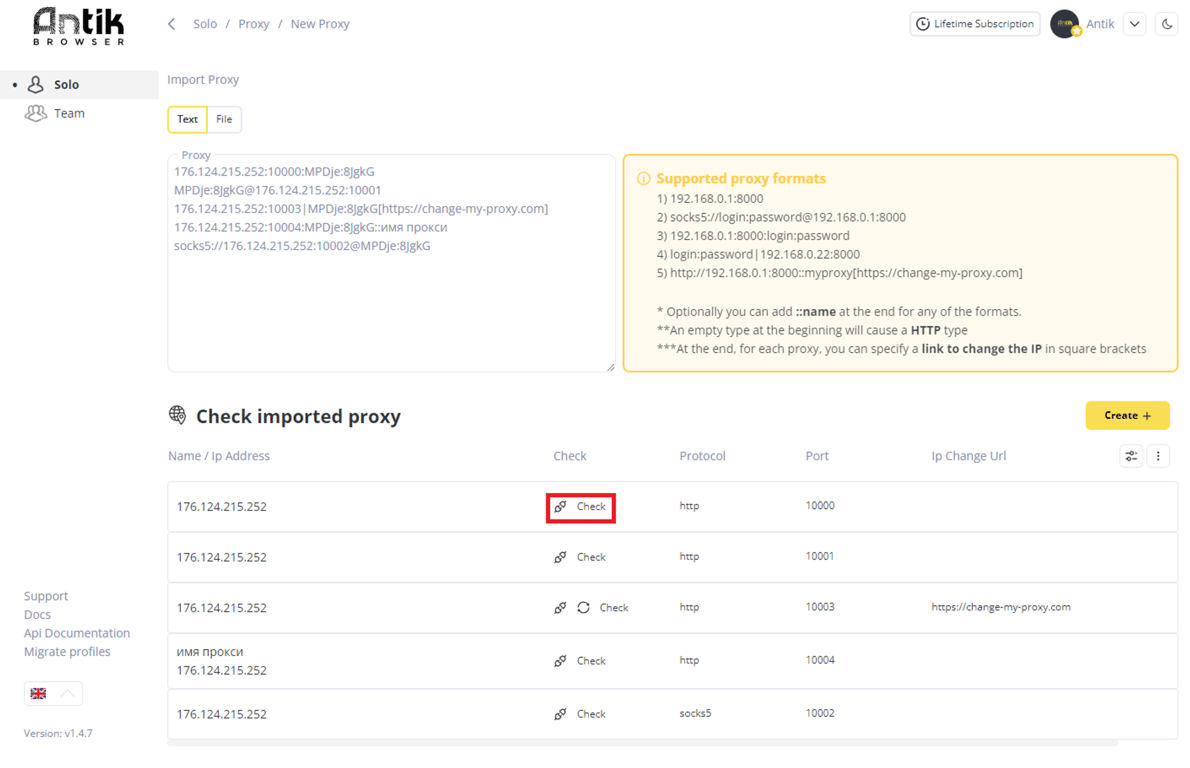Open the Migrate profiles link
Image resolution: width=1190 pixels, height=768 pixels.
(67, 652)
